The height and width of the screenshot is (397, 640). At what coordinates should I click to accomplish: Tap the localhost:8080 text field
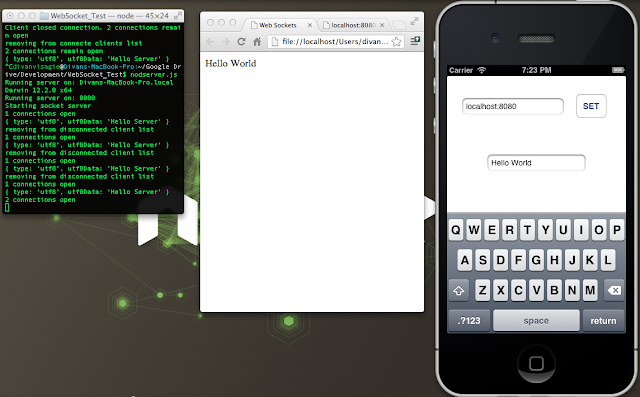coord(513,106)
